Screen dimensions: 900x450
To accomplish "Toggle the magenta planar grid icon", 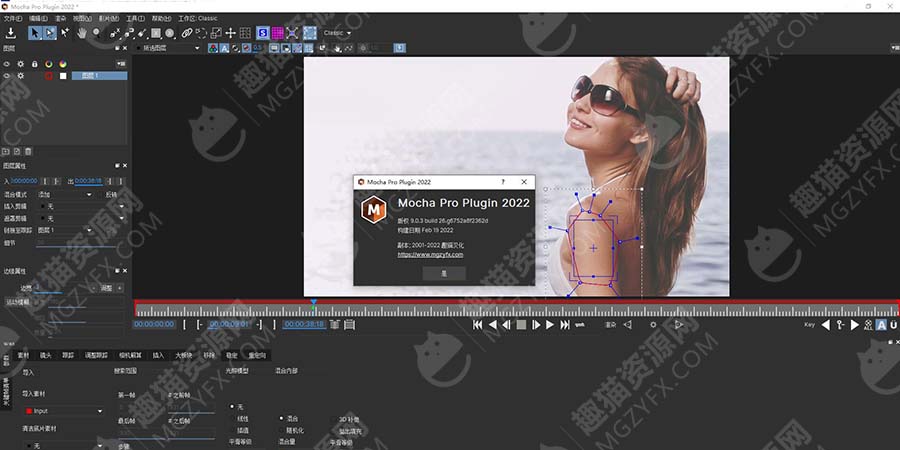I will coord(277,33).
